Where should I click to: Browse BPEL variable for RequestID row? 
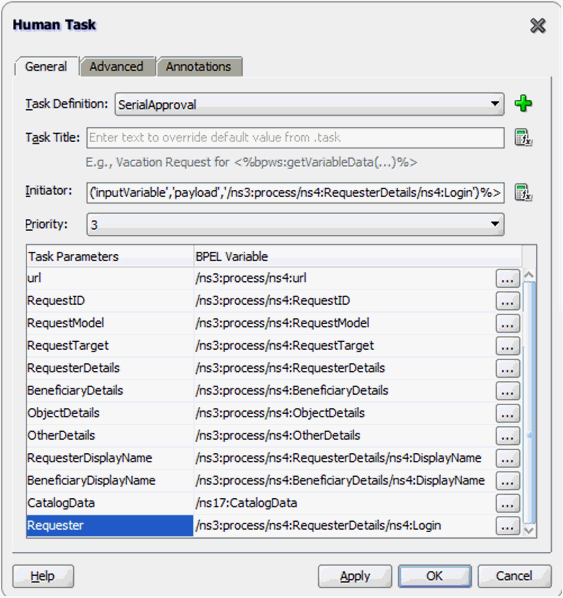click(x=507, y=301)
